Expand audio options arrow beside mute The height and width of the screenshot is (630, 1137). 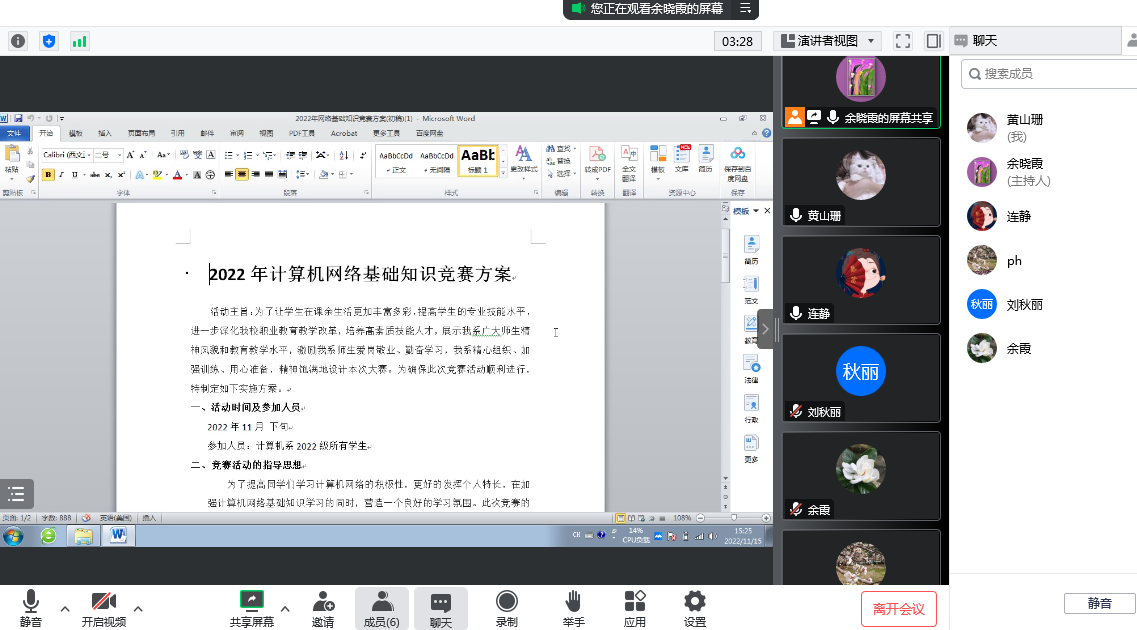click(x=65, y=608)
